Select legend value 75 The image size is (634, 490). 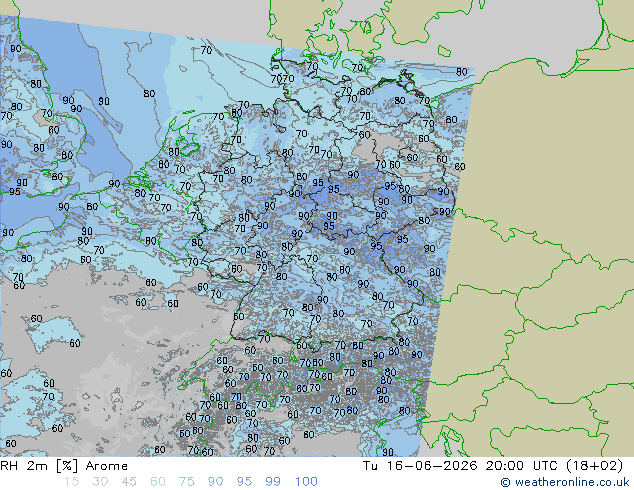click(186, 482)
